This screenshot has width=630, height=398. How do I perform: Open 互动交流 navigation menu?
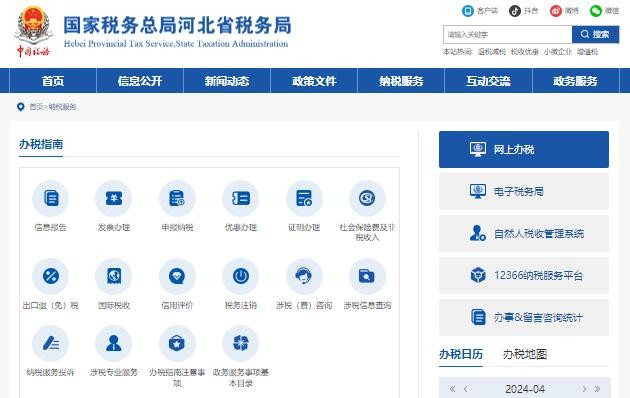tap(488, 81)
